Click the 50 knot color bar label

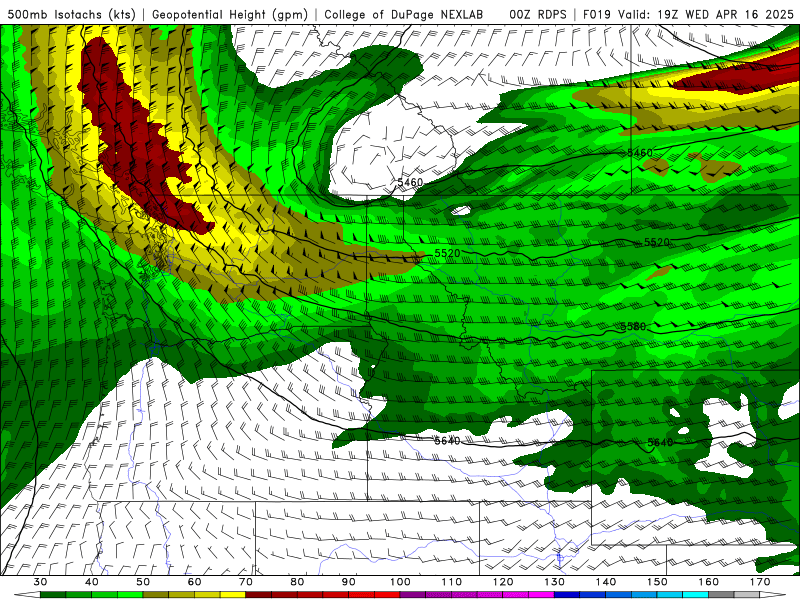(x=143, y=582)
